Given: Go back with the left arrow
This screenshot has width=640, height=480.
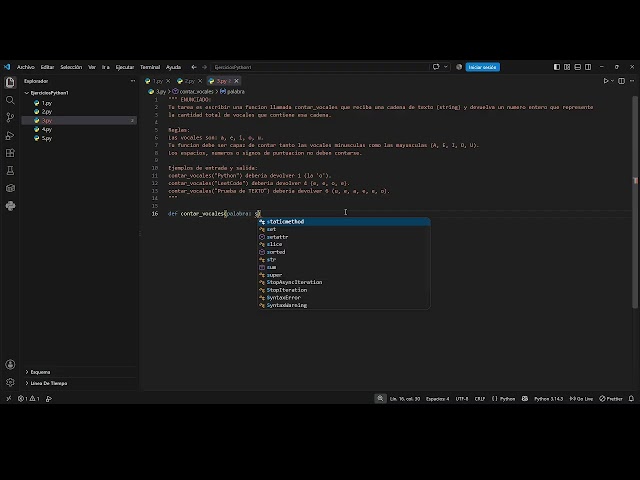Looking at the screenshot, I should tap(194, 67).
